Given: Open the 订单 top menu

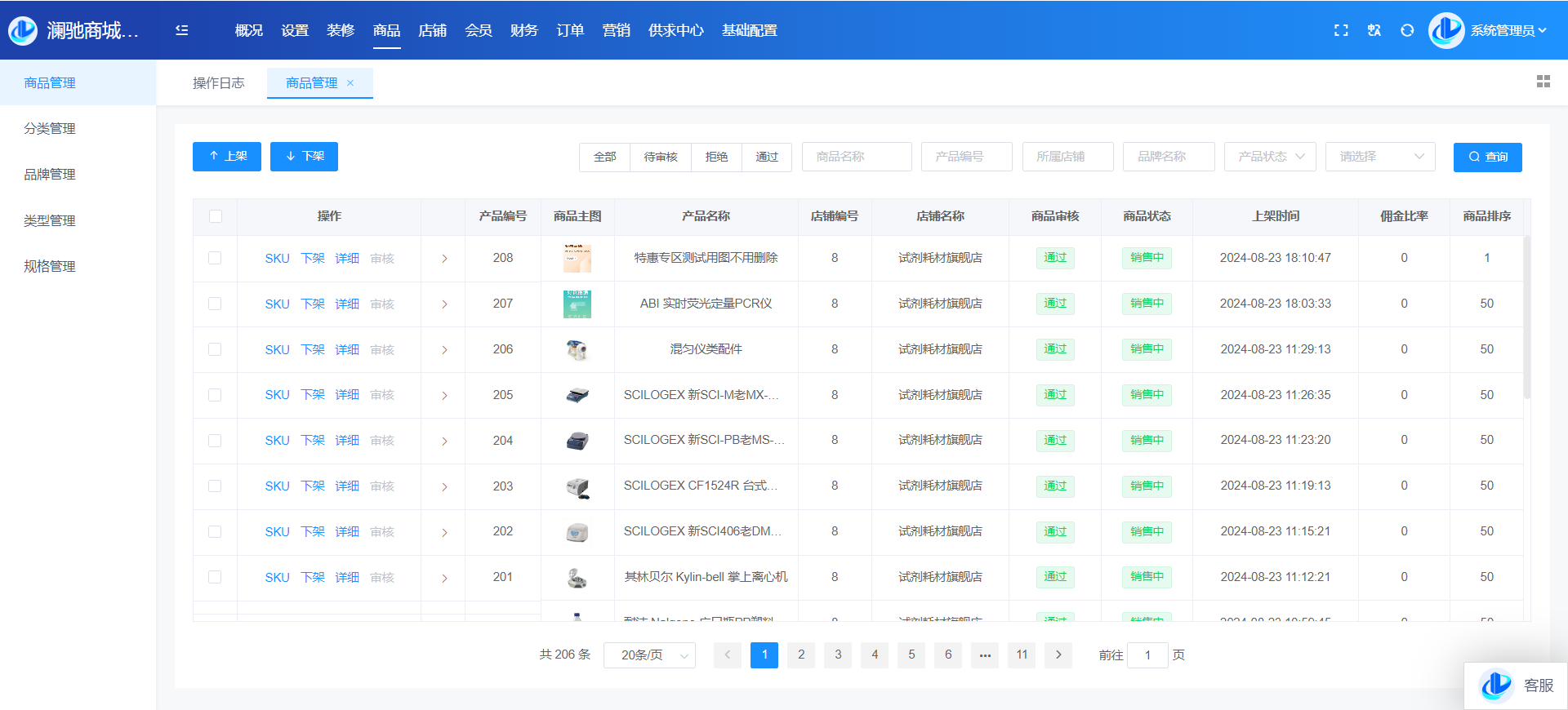Looking at the screenshot, I should [x=570, y=30].
